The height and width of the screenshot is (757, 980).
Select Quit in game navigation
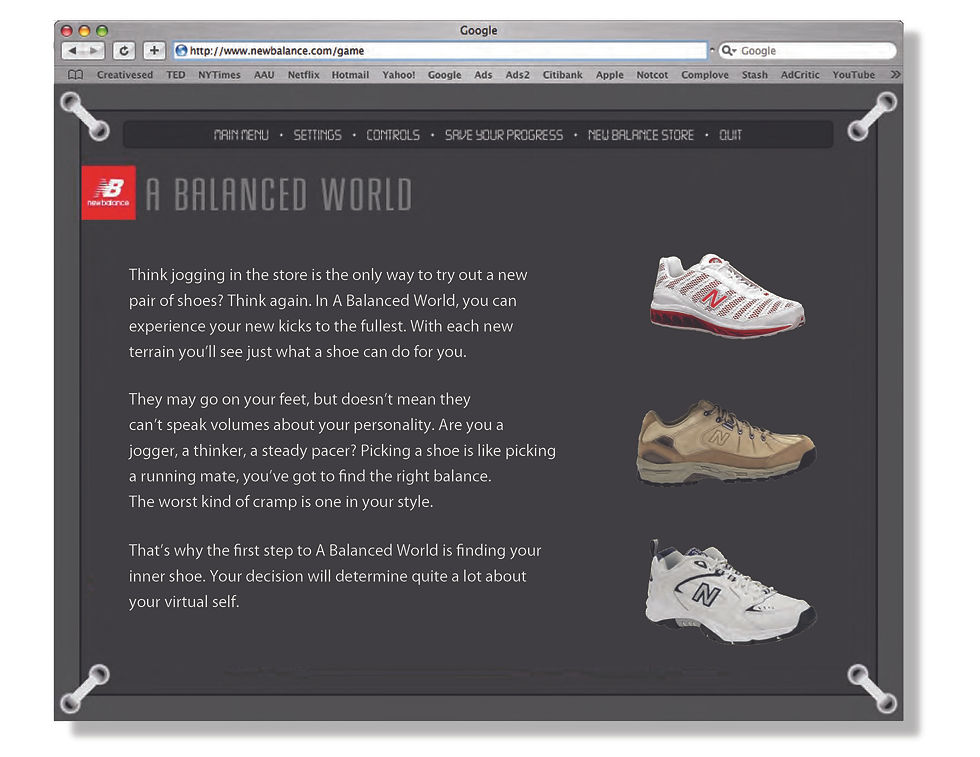(730, 135)
